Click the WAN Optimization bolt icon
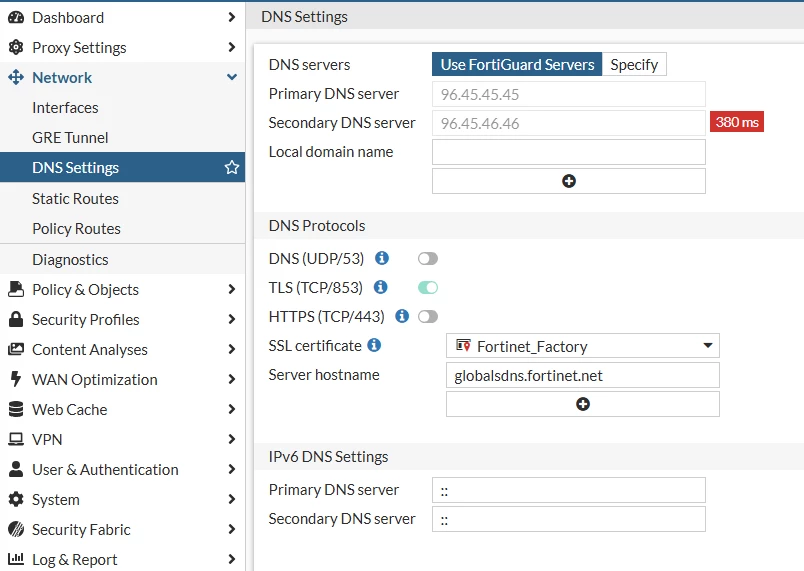Viewport: 804px width, 571px height. point(16,379)
